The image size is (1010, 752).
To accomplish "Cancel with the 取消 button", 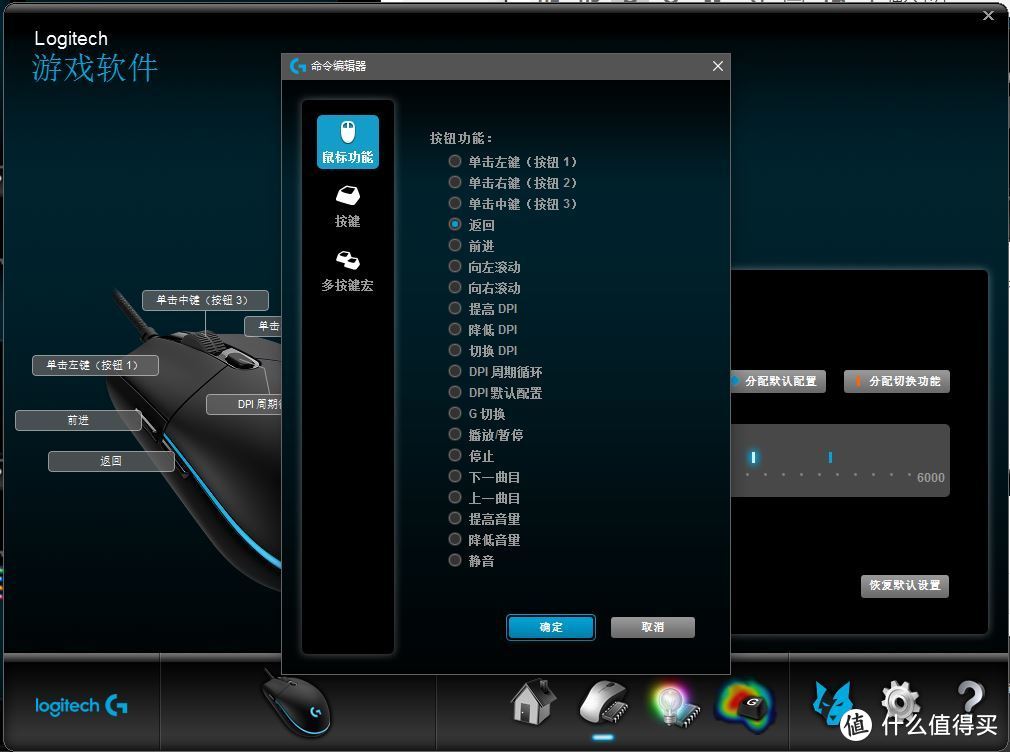I will (x=653, y=627).
